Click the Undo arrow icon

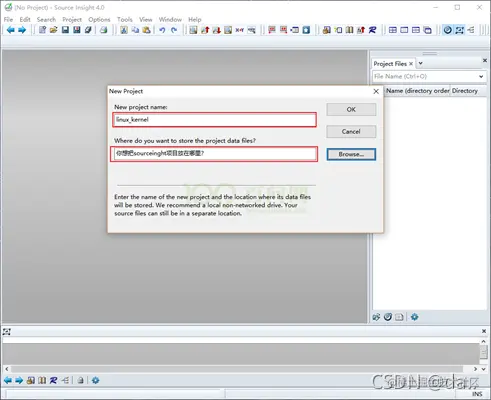click(162, 30)
